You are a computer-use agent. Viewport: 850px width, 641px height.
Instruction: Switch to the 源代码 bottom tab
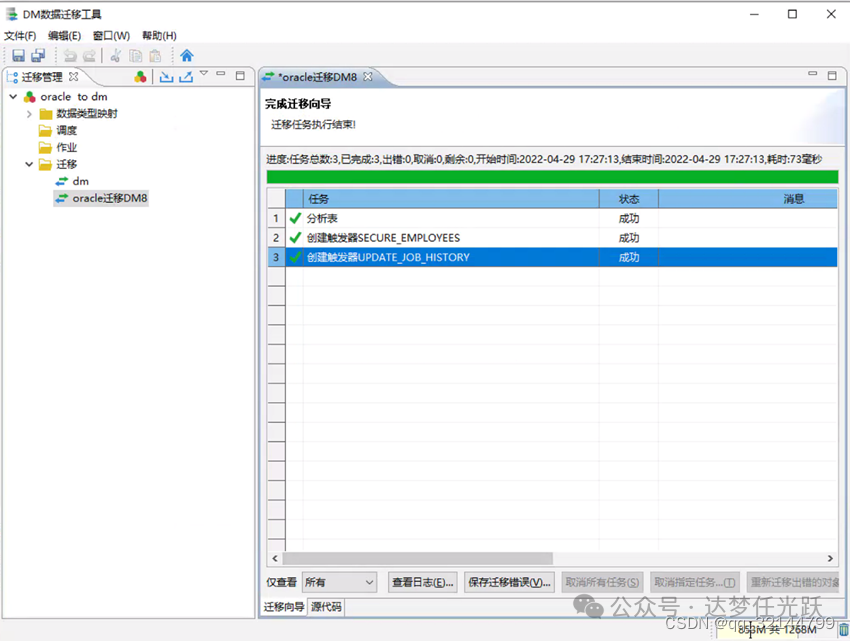coord(326,606)
